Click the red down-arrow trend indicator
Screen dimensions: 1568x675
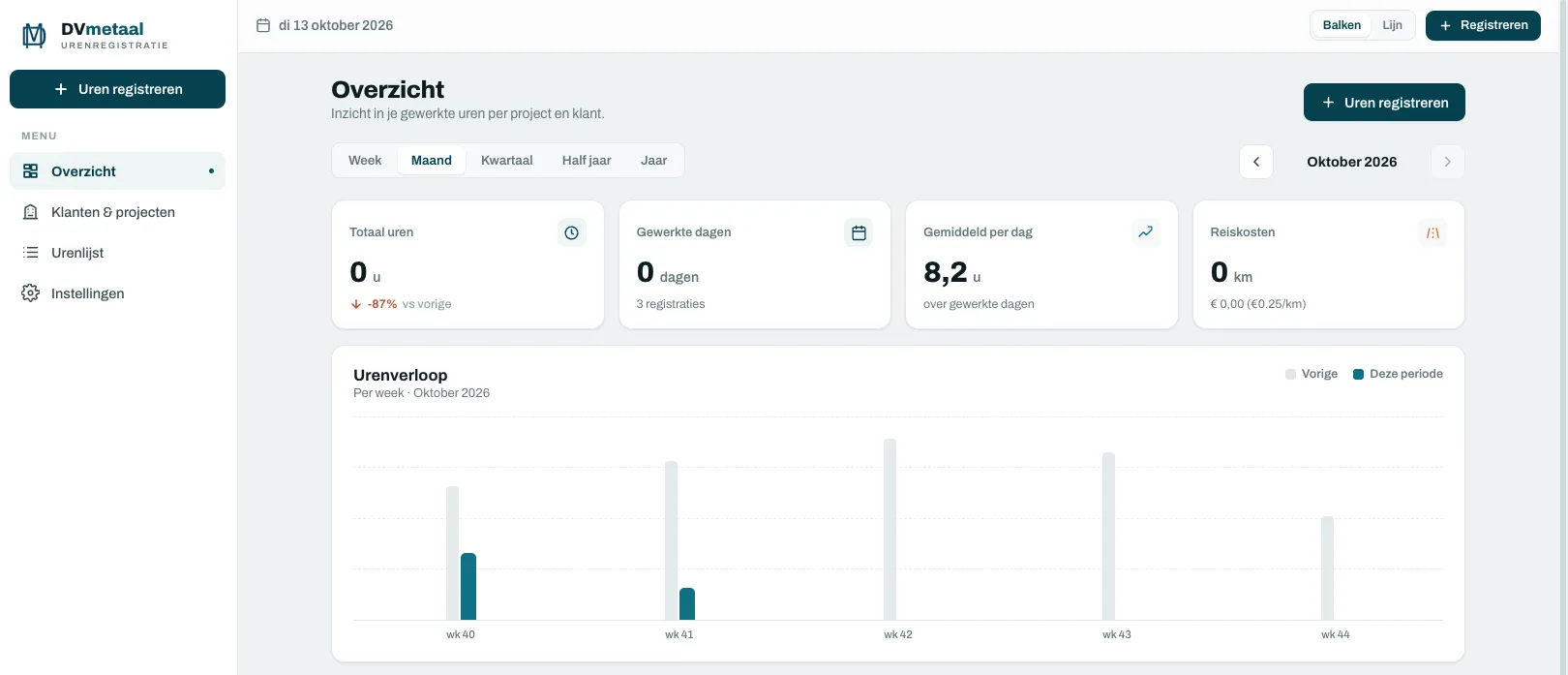click(356, 304)
